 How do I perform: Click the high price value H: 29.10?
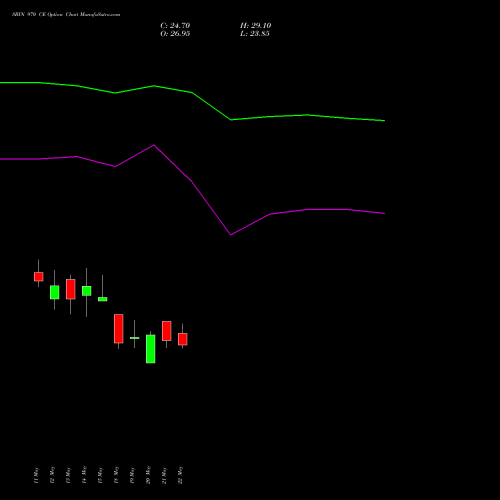[255, 26]
